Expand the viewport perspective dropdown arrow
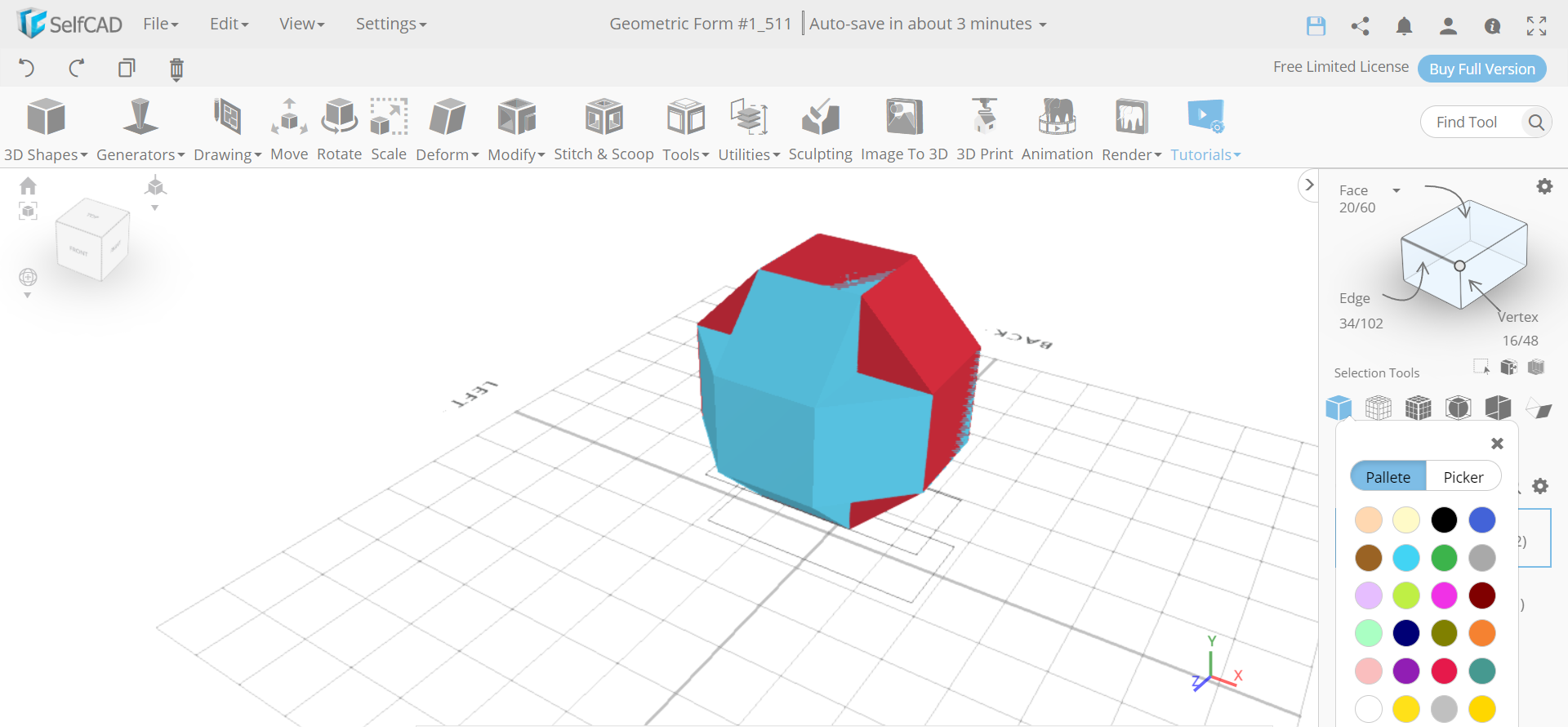Screen dimensions: 1568x727 click(154, 208)
